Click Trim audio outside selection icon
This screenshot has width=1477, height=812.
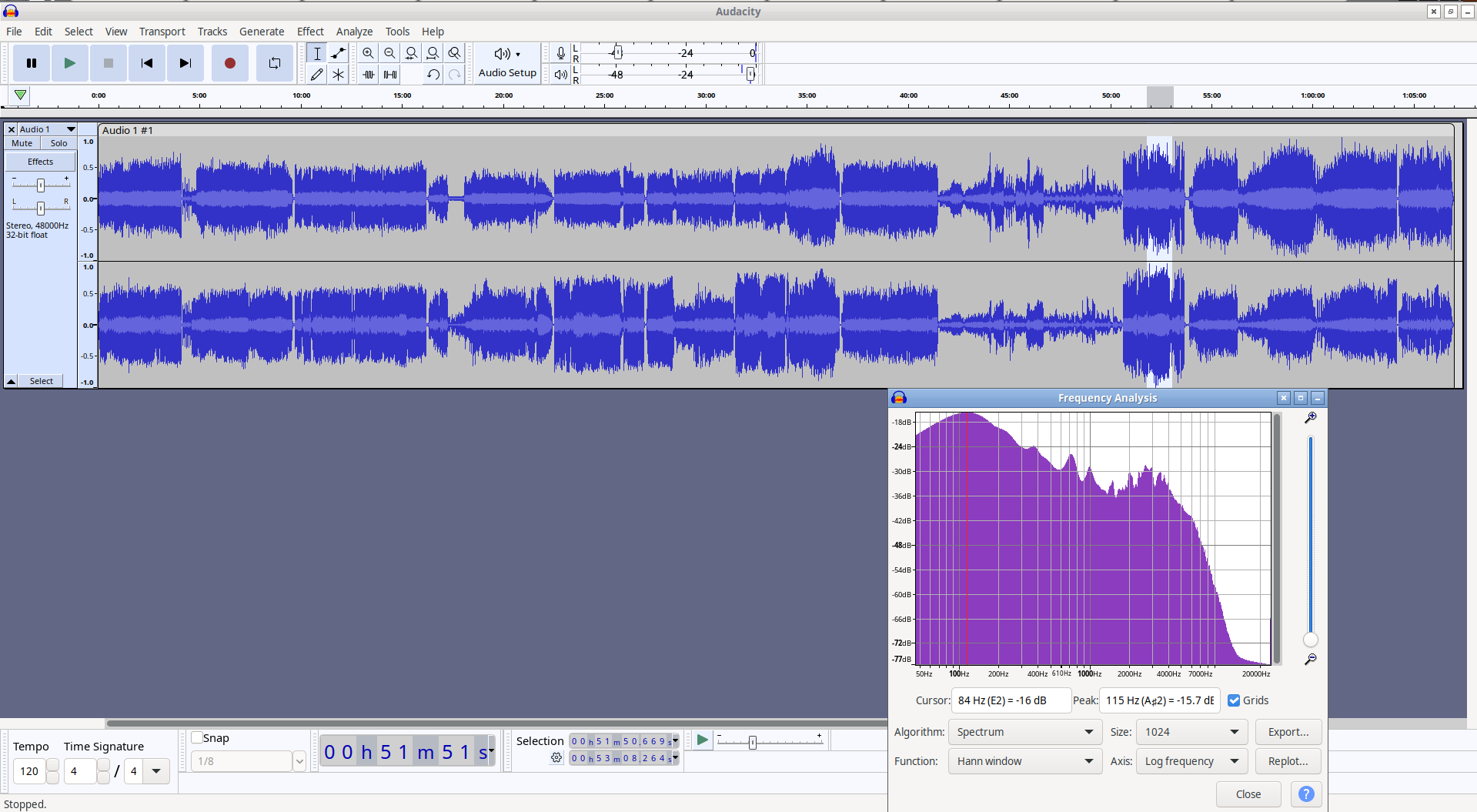pyautogui.click(x=368, y=75)
